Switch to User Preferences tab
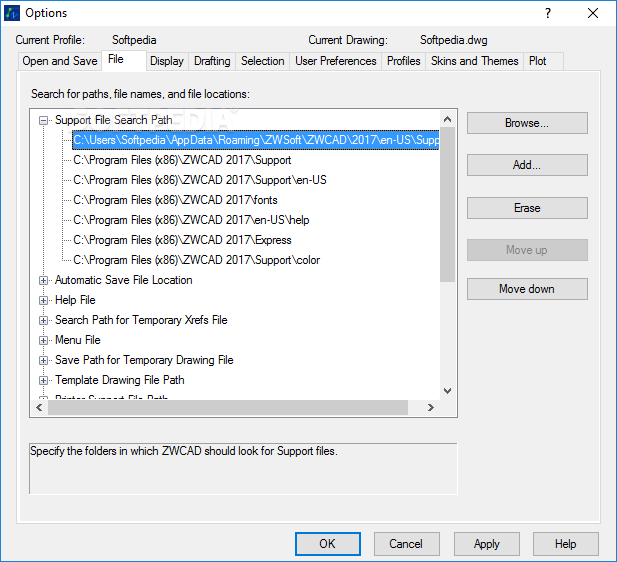The width and height of the screenshot is (617, 562). (336, 61)
